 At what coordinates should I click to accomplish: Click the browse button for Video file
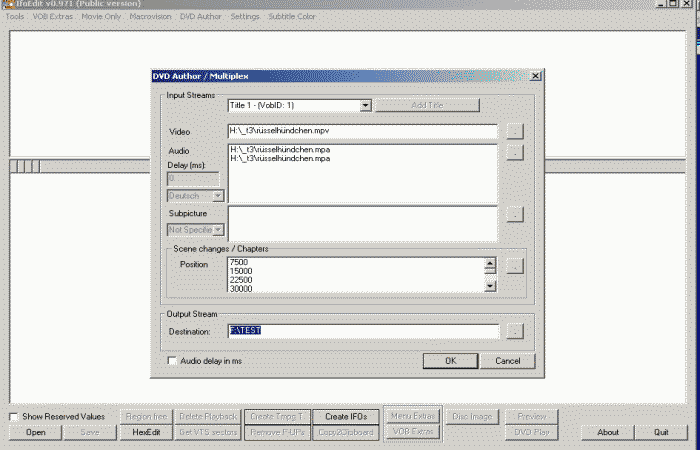(514, 131)
